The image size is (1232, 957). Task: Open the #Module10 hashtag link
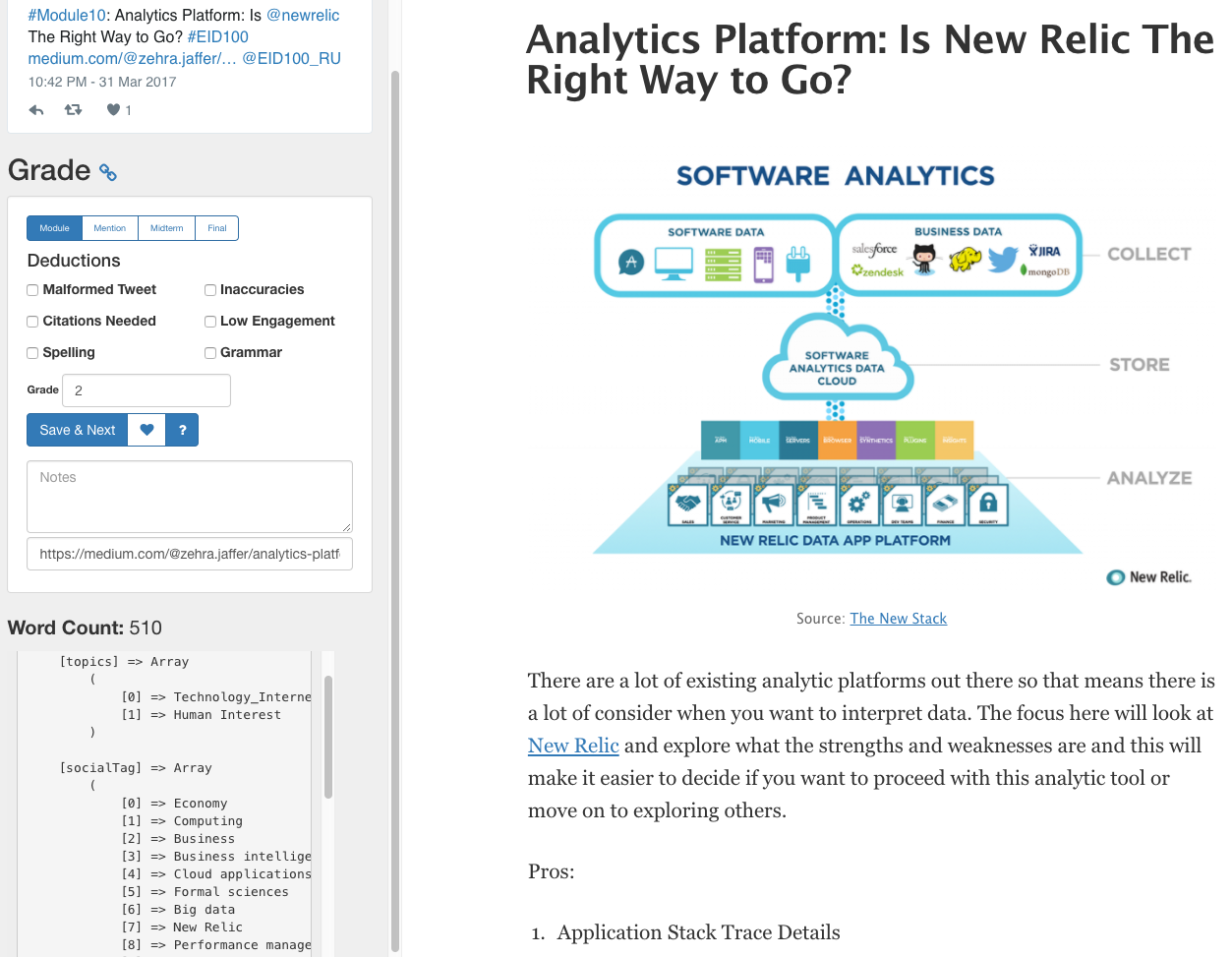click(x=65, y=15)
